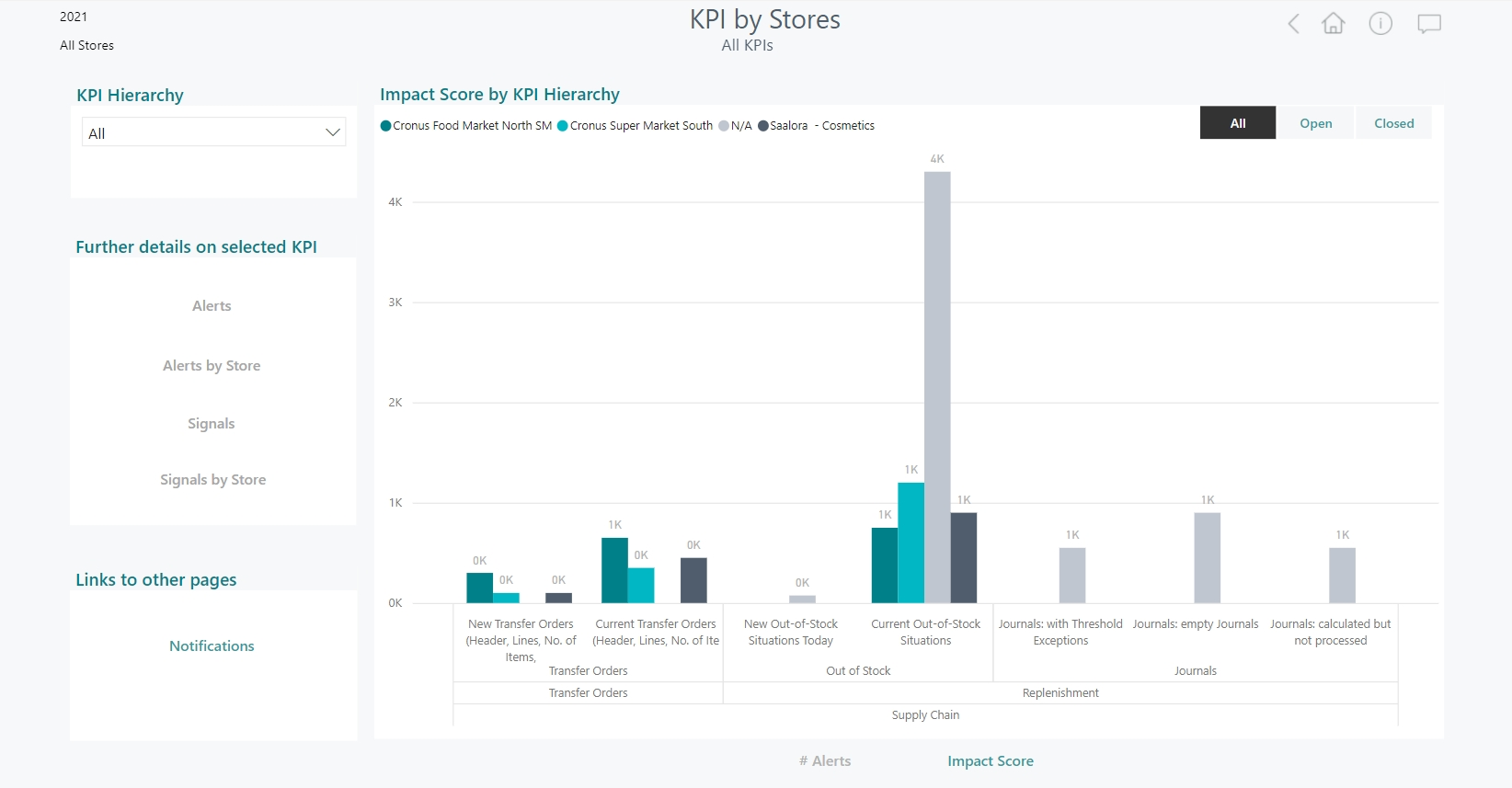The height and width of the screenshot is (788, 1512).
Task: Go to the Signals details
Action: [212, 424]
